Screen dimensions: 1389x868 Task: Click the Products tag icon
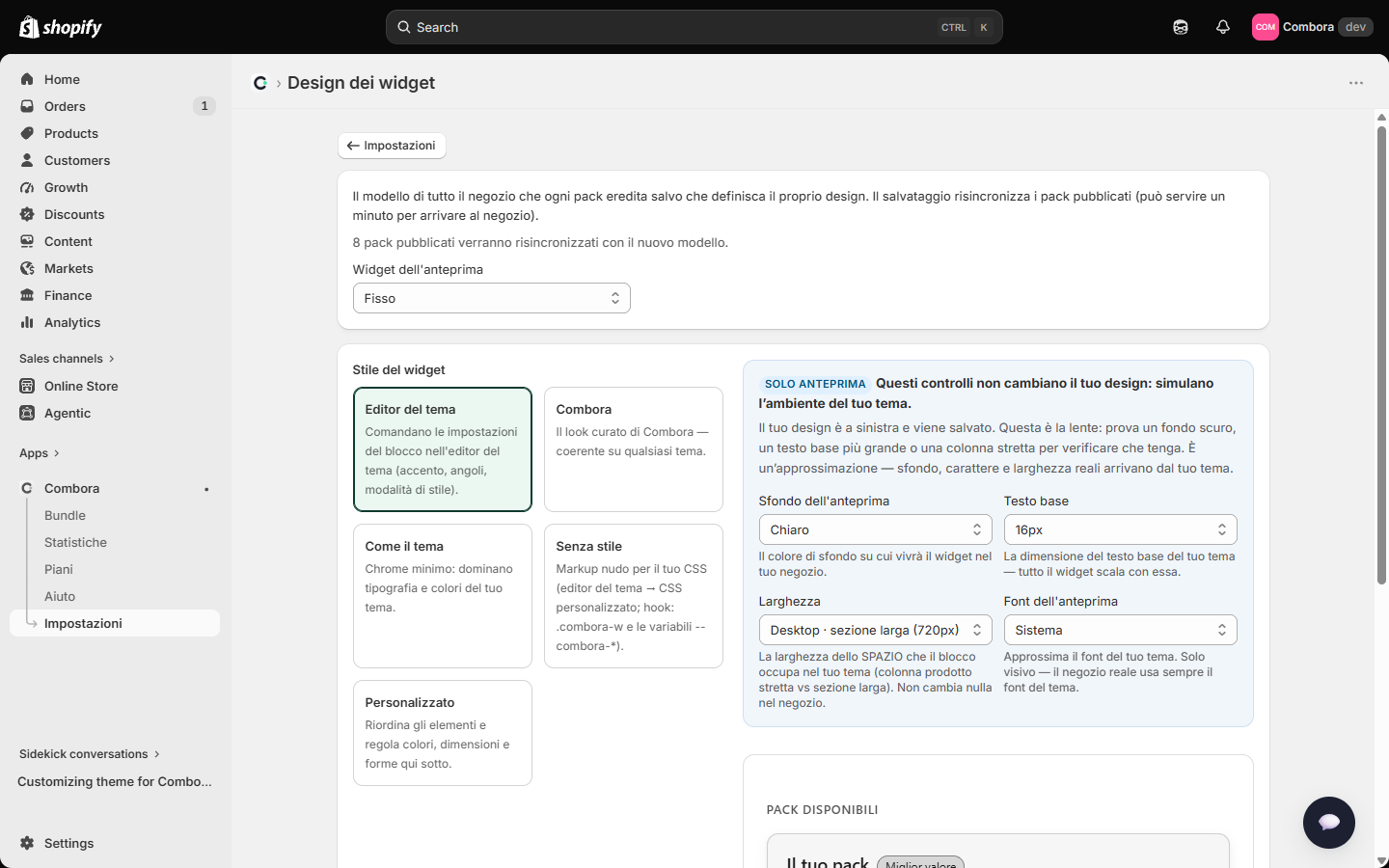point(27,133)
